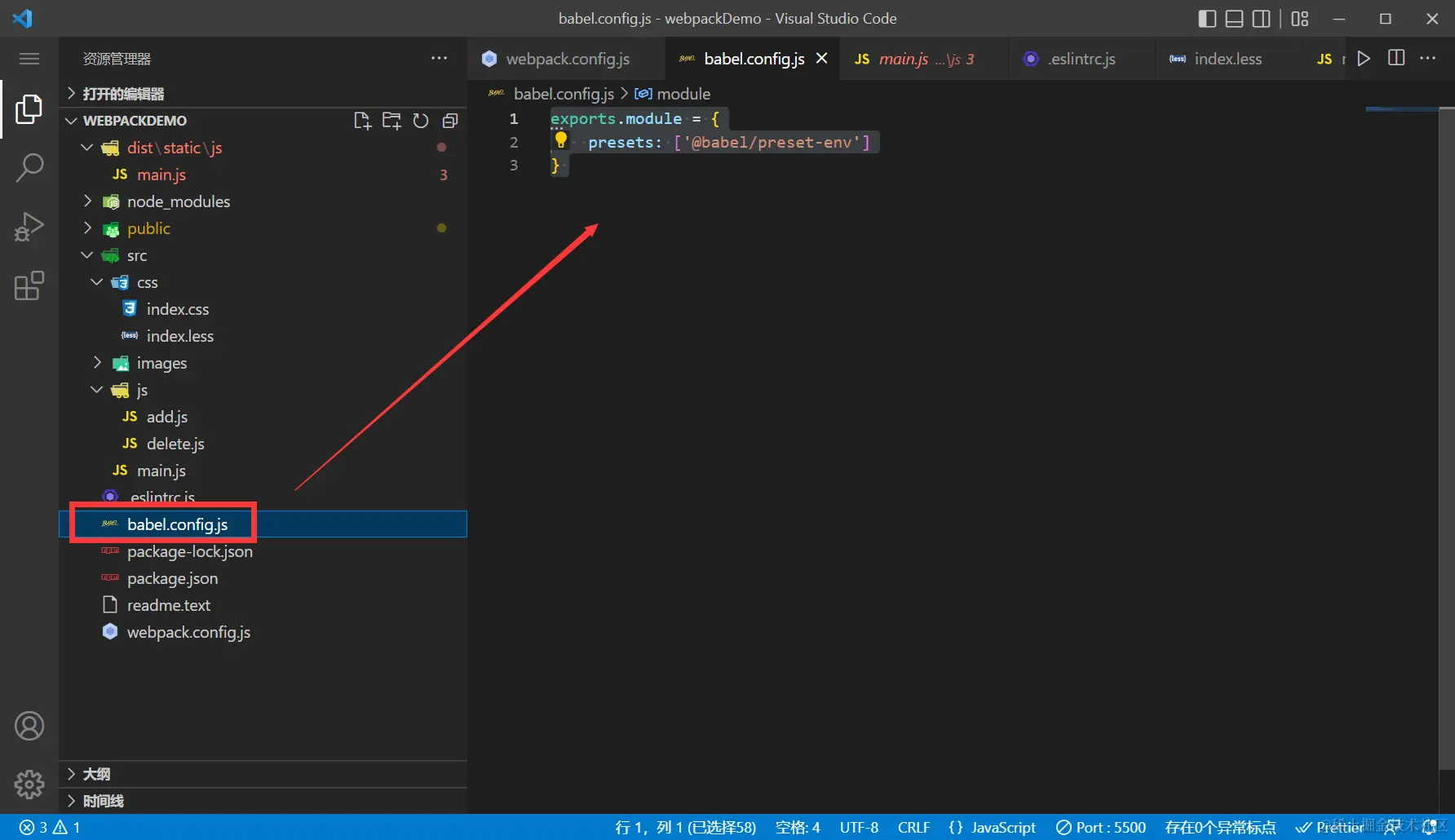Open main.js under dist\static\js
The width and height of the screenshot is (1455, 840).
263,175
